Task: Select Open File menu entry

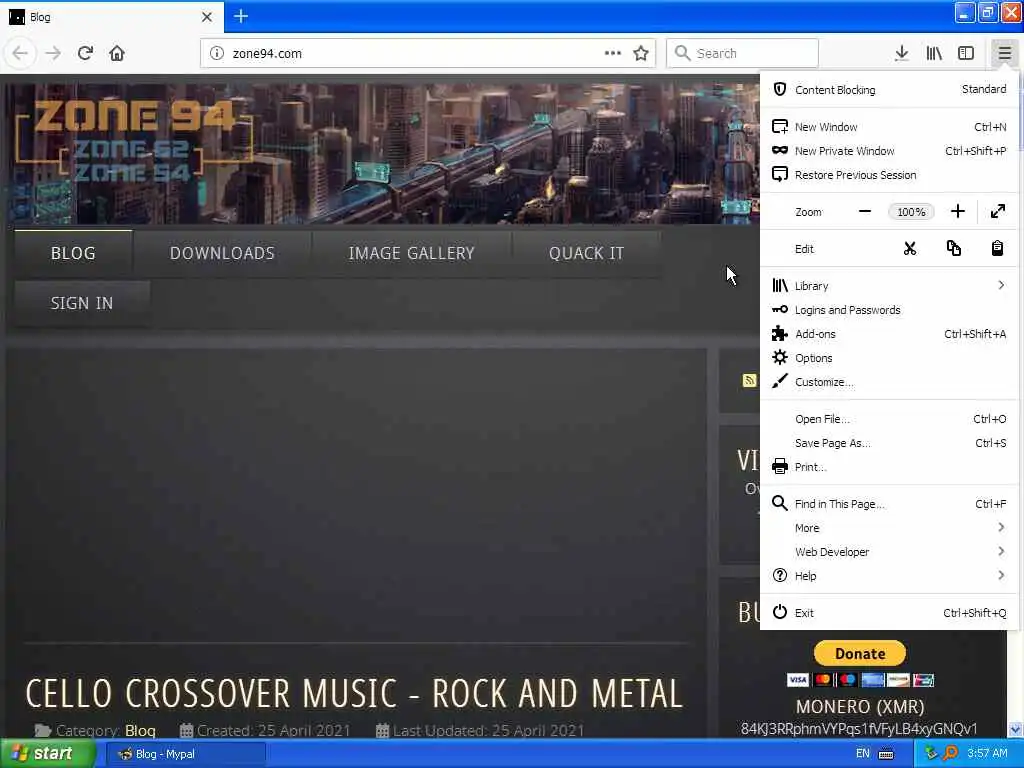Action: click(x=889, y=419)
